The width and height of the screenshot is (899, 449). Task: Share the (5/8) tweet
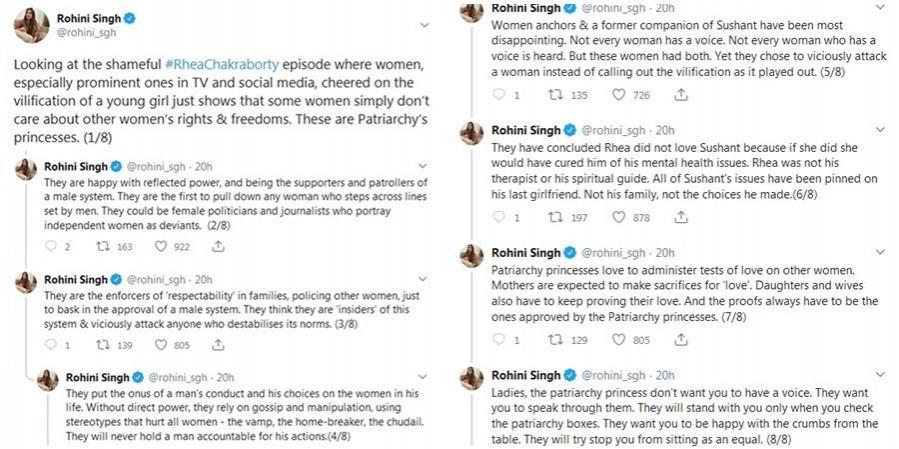pyautogui.click(x=681, y=95)
